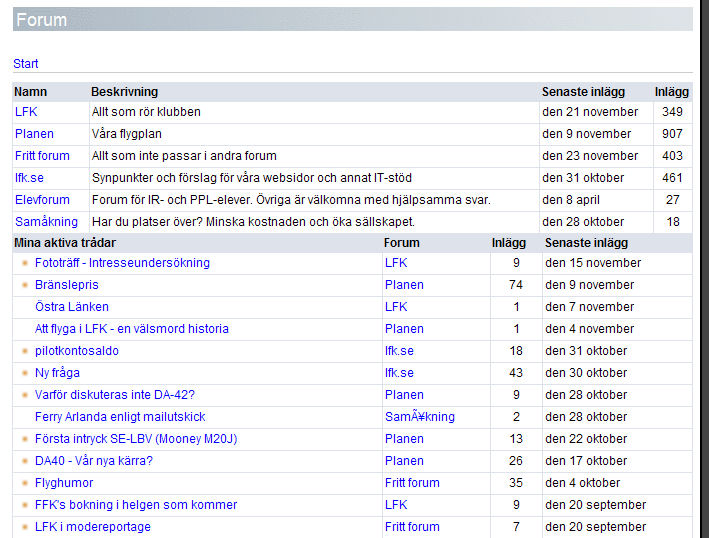The height and width of the screenshot is (538, 709).
Task: Open the Samåkning forum link
Action: pos(46,222)
